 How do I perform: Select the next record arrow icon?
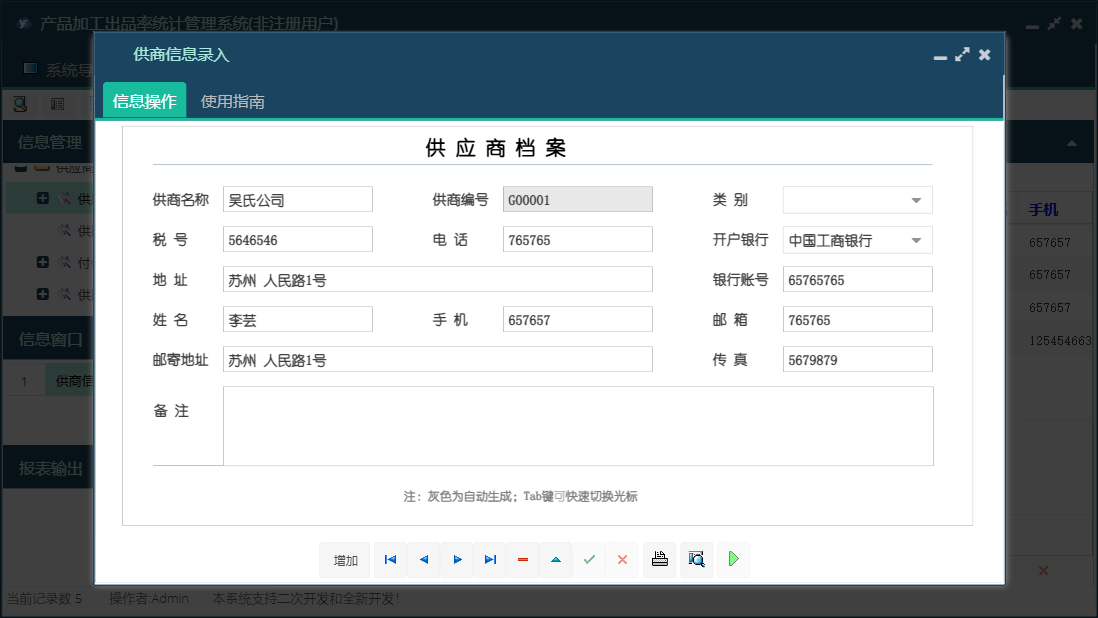pos(457,560)
